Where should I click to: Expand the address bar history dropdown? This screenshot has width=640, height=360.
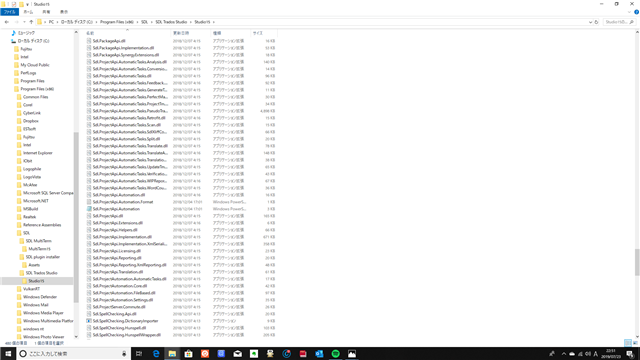pyautogui.click(x=590, y=22)
